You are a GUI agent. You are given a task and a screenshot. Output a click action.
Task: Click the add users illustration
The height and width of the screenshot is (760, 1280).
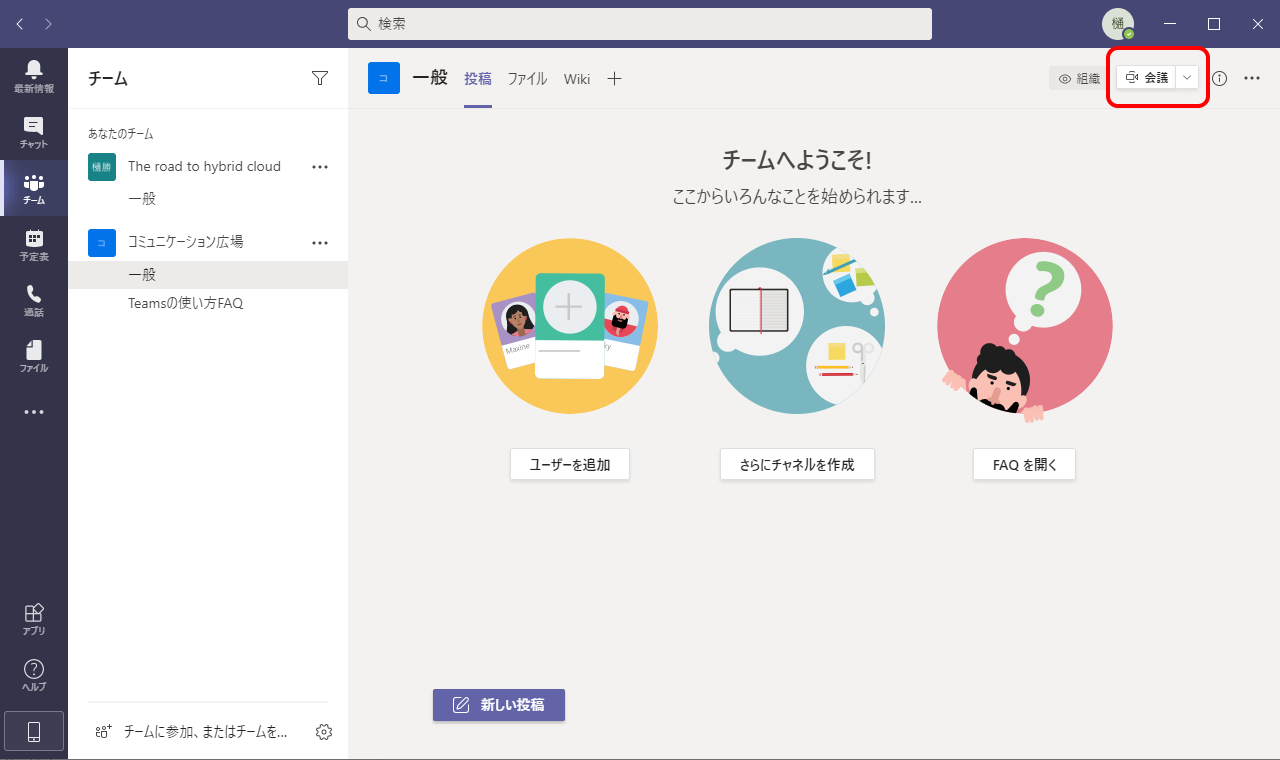coord(570,326)
